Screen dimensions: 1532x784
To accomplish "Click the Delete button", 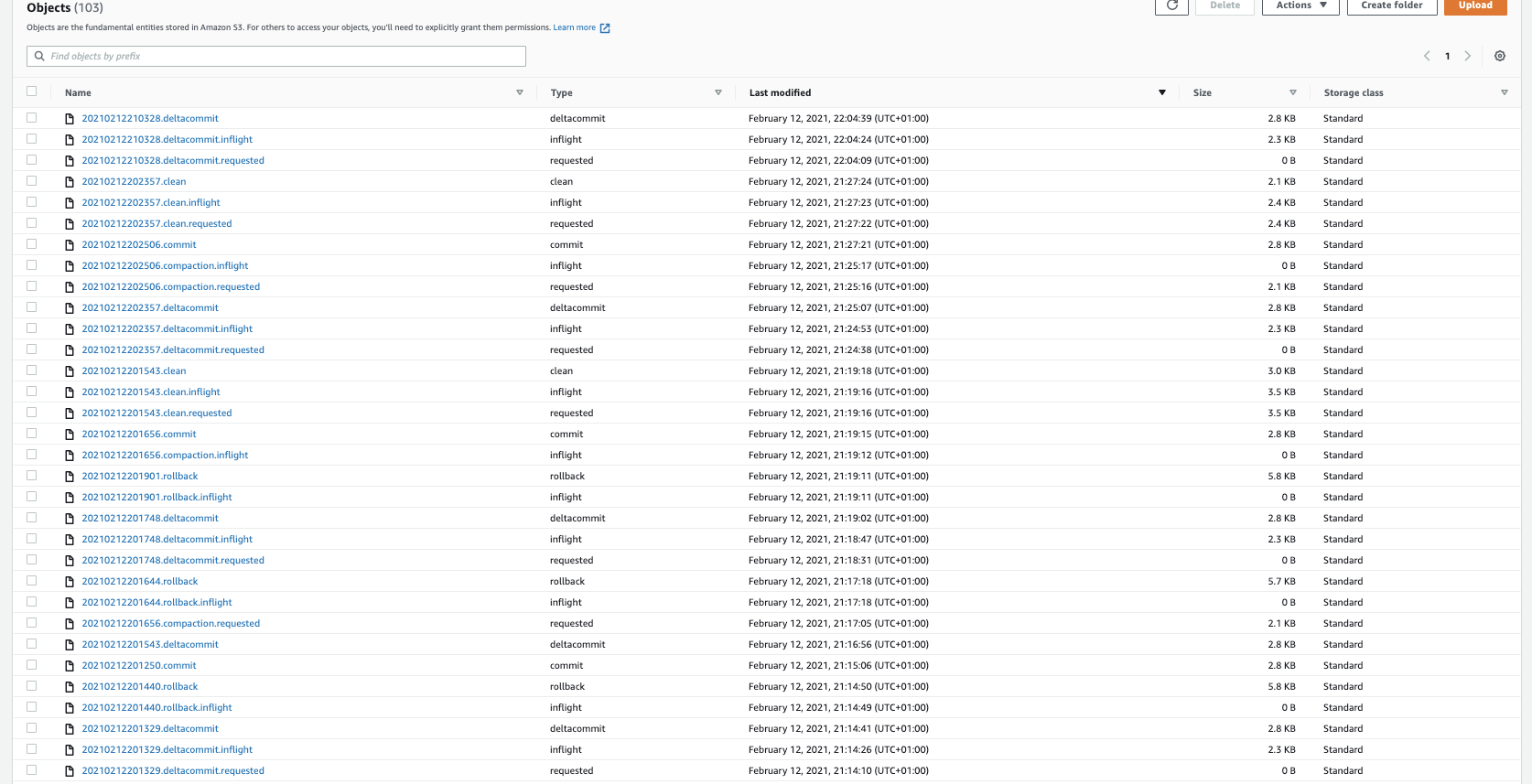I will pyautogui.click(x=1225, y=5).
